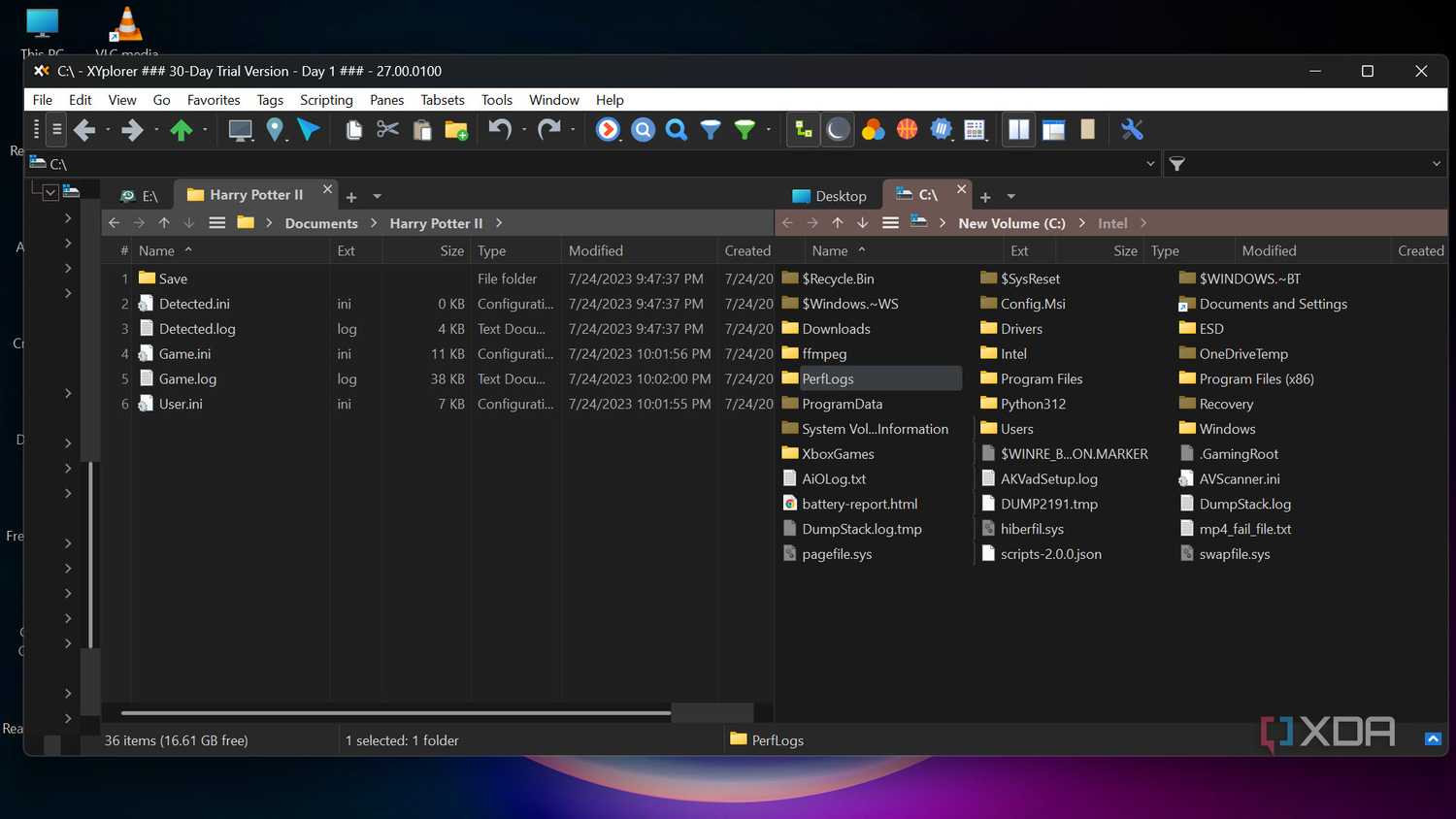The image size is (1456, 819).
Task: Expand the address bar dropdown arrow
Action: [x=1150, y=164]
